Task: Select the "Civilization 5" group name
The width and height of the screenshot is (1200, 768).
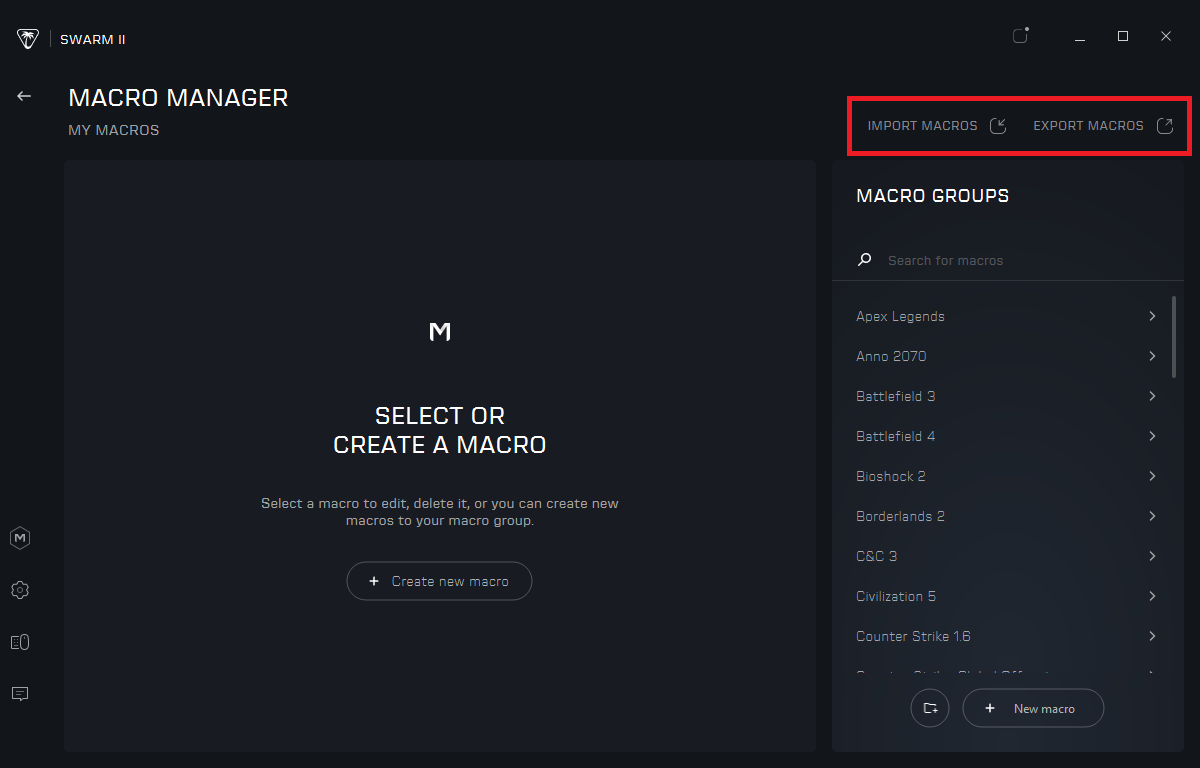Action: pyautogui.click(x=896, y=596)
